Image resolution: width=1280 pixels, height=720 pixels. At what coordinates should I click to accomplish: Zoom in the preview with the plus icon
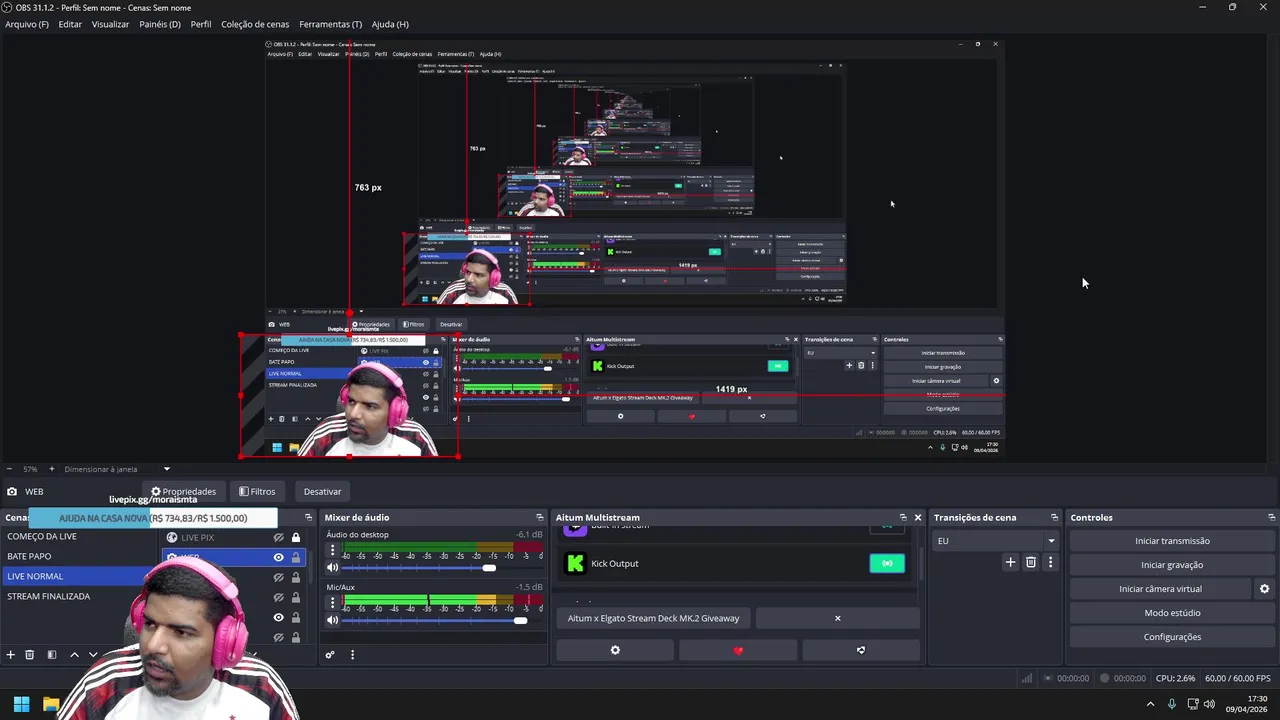click(52, 469)
